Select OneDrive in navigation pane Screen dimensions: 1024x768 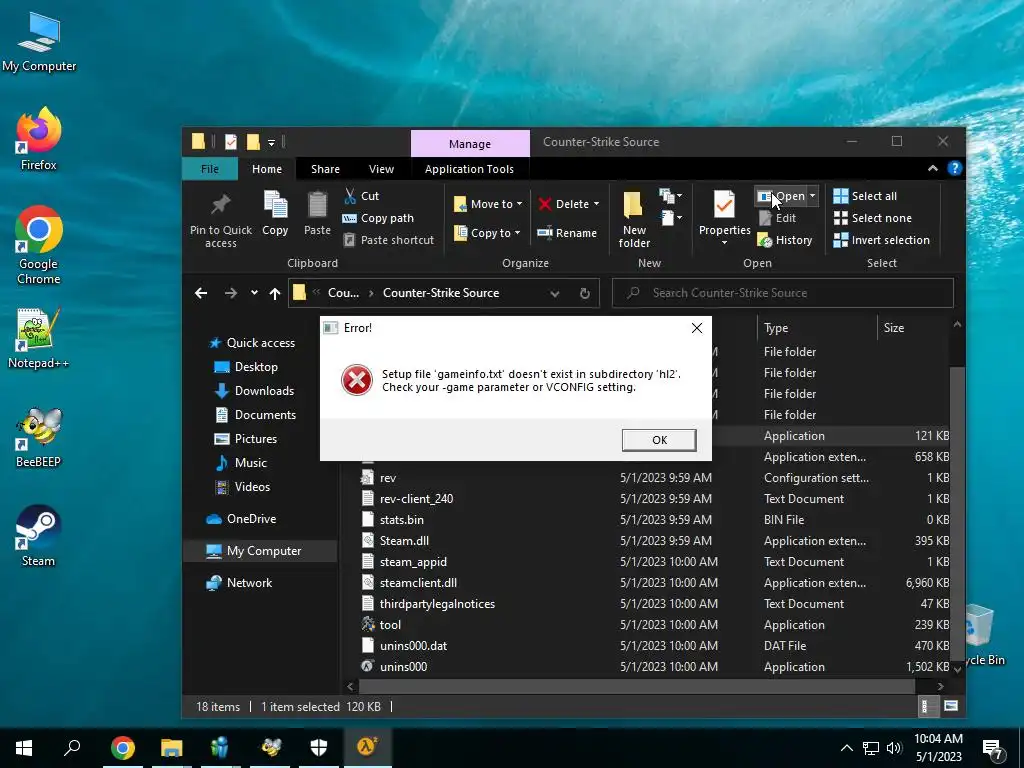coord(241,519)
